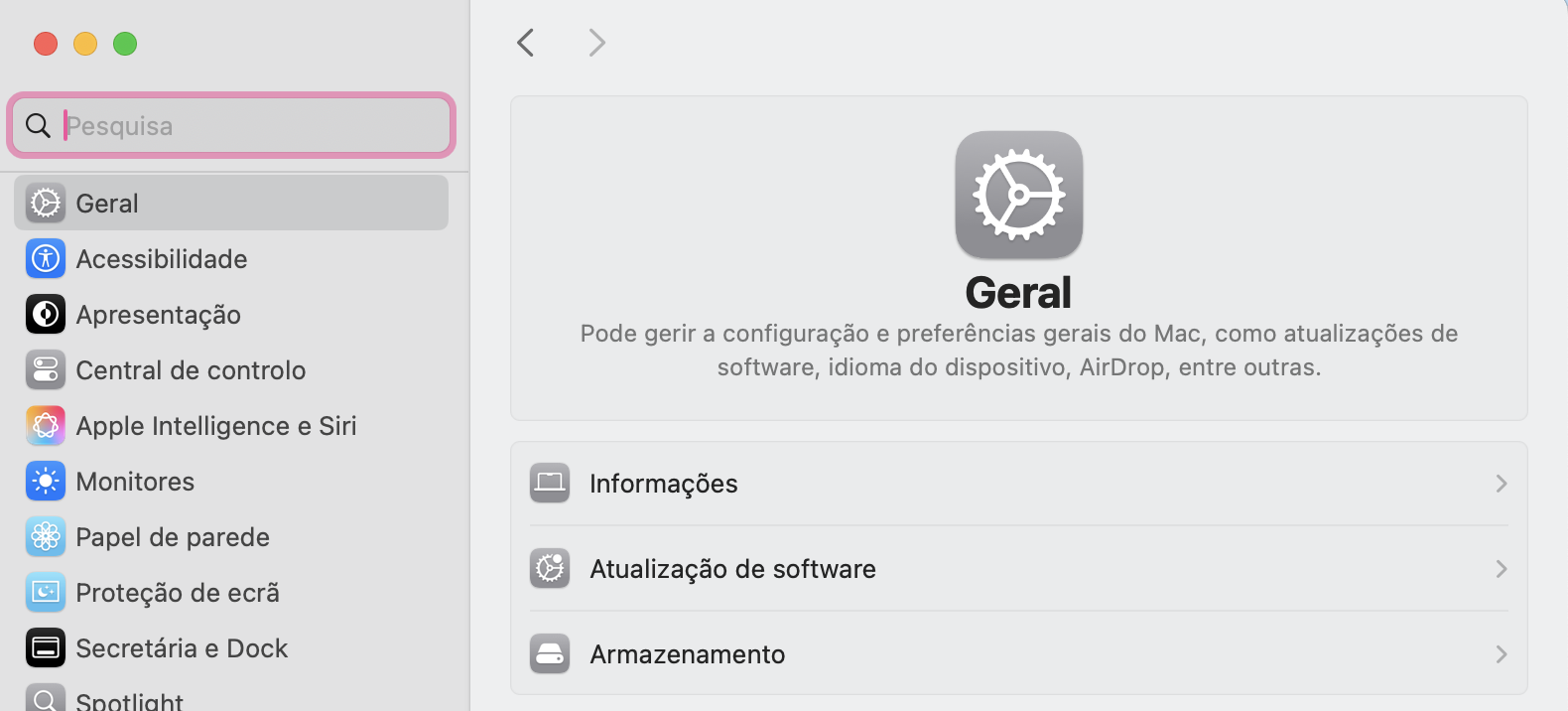Click the back navigation arrow
This screenshot has width=1568, height=711.
tap(525, 43)
